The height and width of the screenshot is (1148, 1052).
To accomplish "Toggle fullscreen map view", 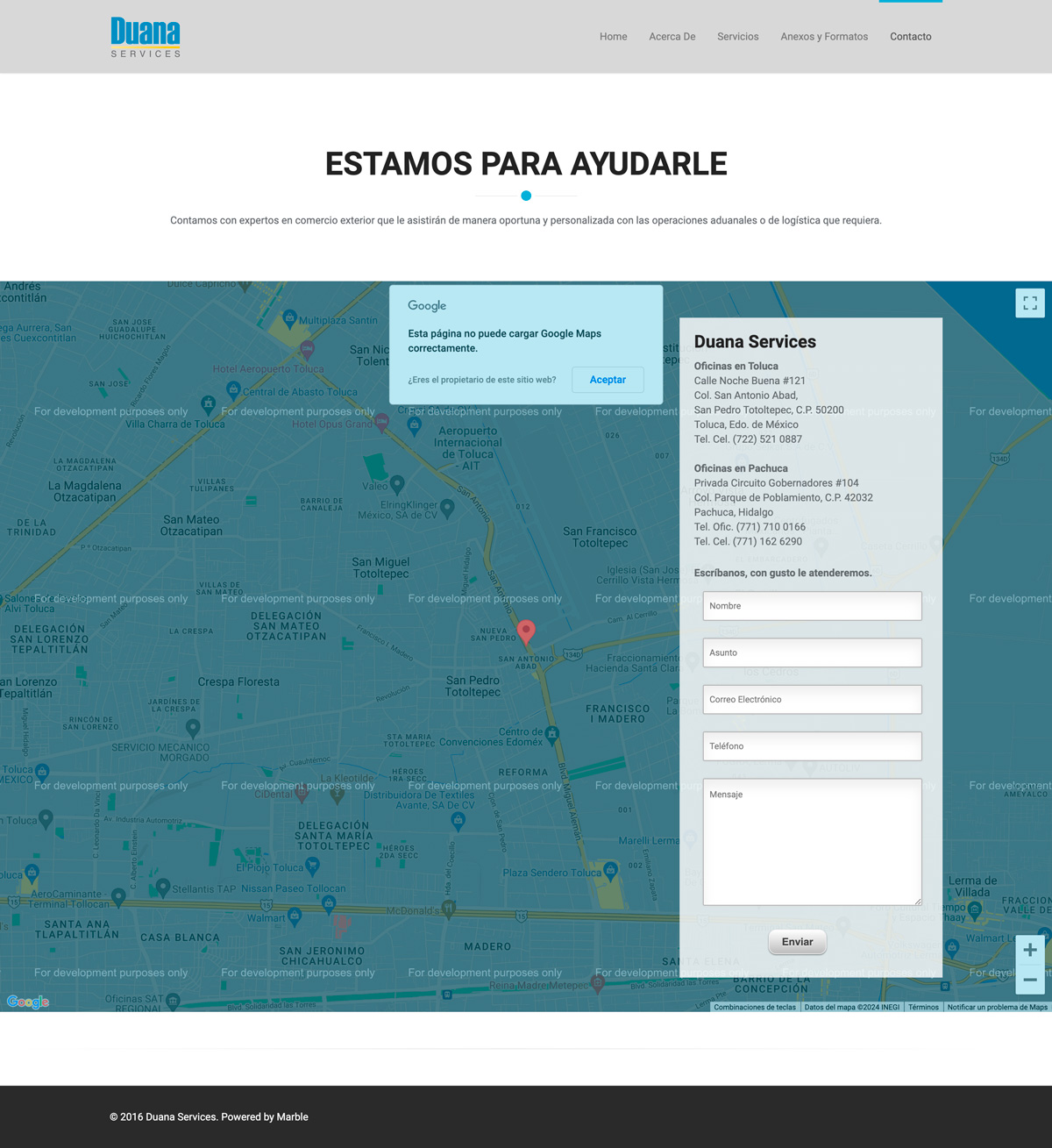I will [x=1030, y=303].
